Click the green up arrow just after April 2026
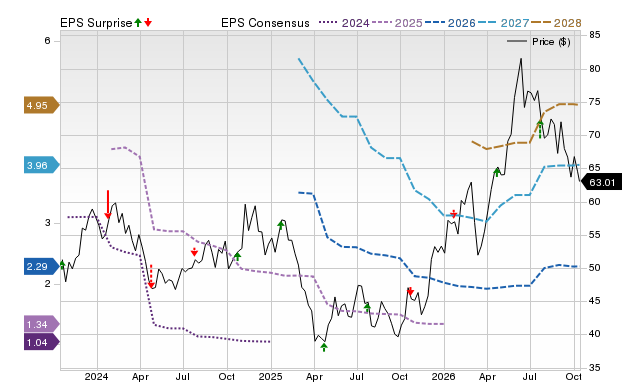 (x=497, y=172)
